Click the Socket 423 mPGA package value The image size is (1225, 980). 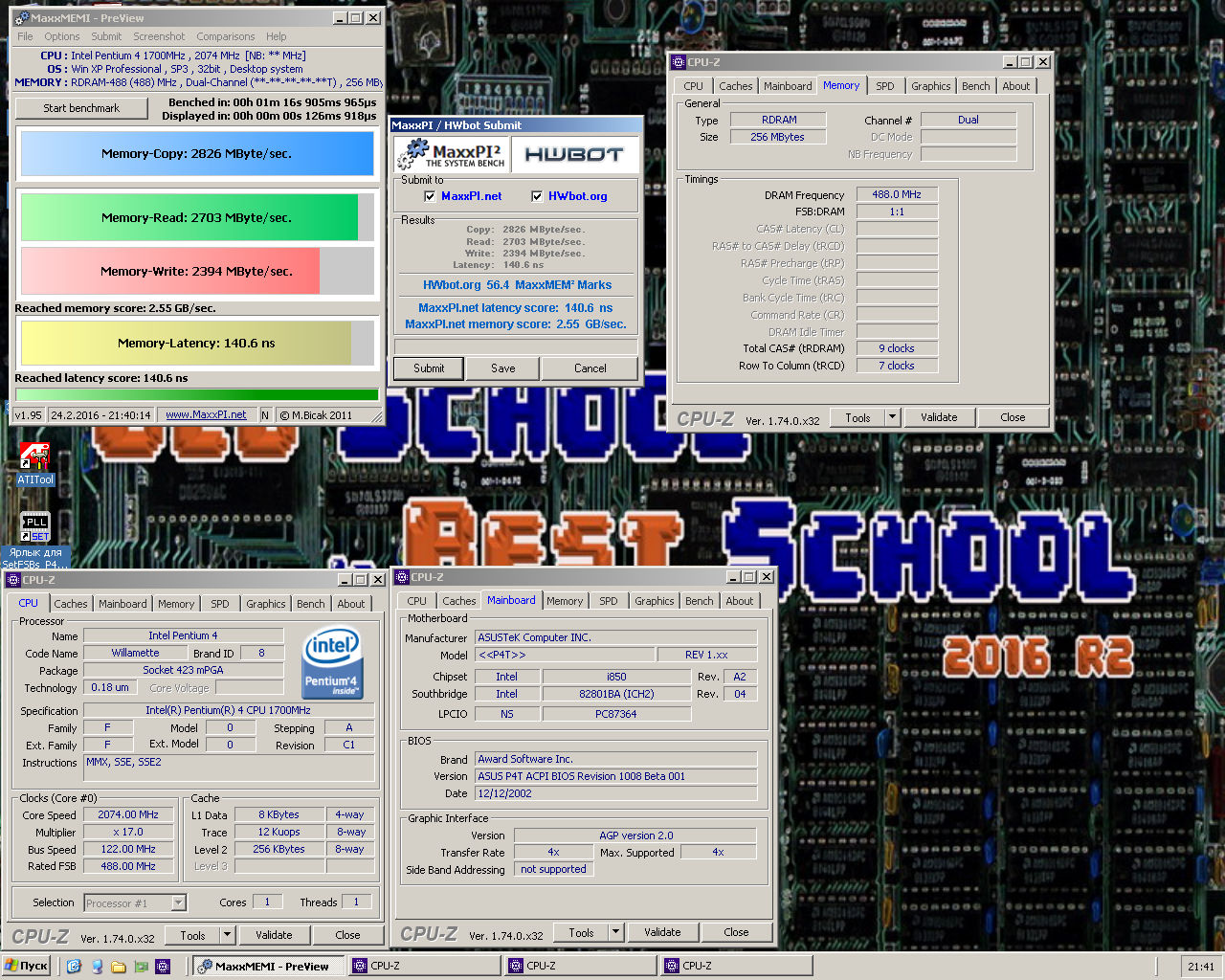[x=183, y=670]
